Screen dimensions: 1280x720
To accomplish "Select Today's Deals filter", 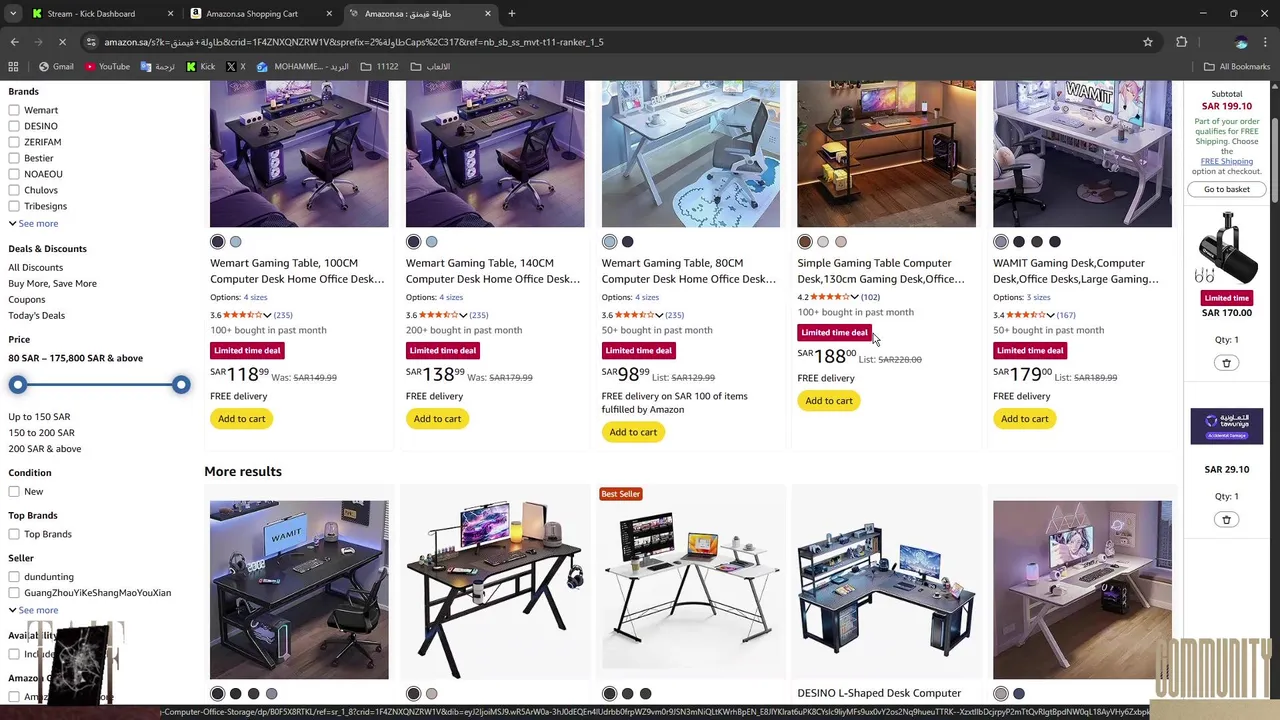I will click(x=37, y=315).
